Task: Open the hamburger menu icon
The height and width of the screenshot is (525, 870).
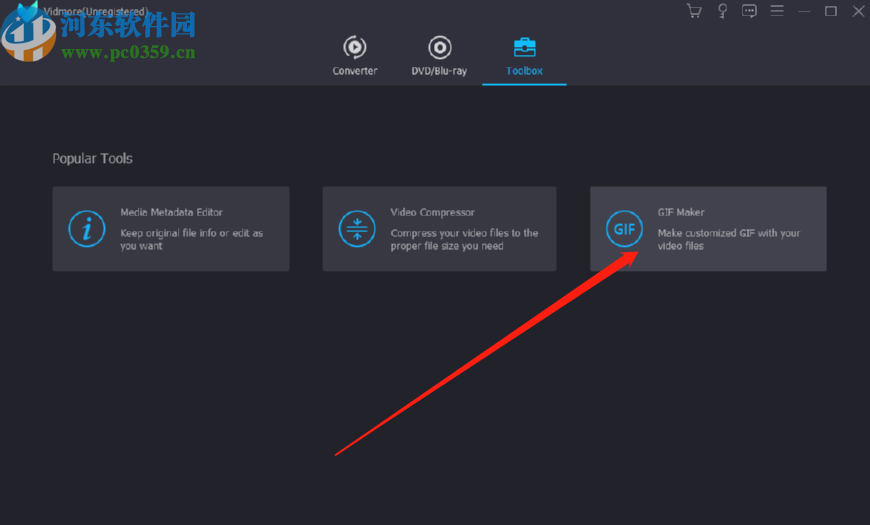Action: click(777, 11)
